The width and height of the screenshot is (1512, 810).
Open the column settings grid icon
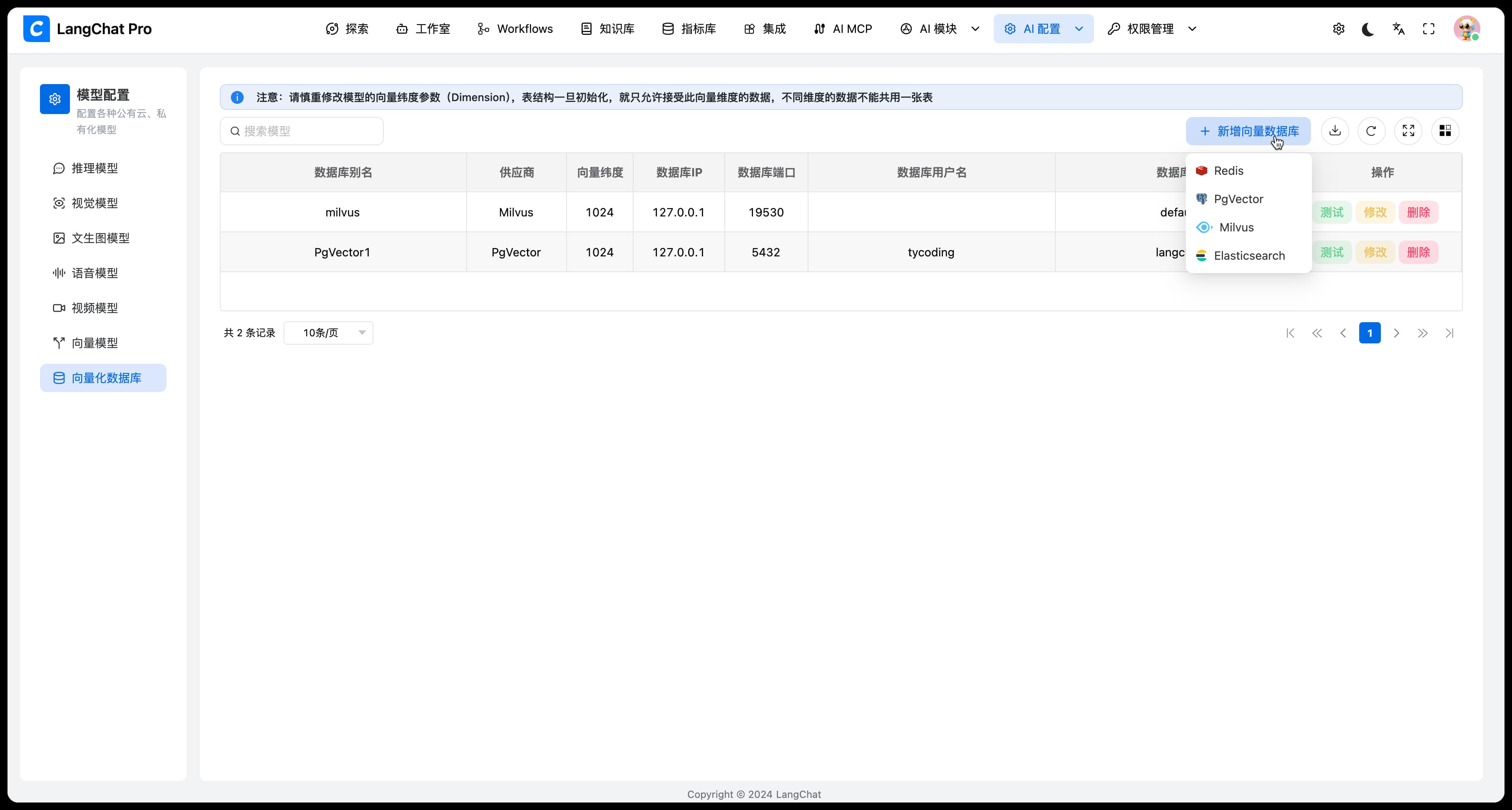click(x=1445, y=131)
